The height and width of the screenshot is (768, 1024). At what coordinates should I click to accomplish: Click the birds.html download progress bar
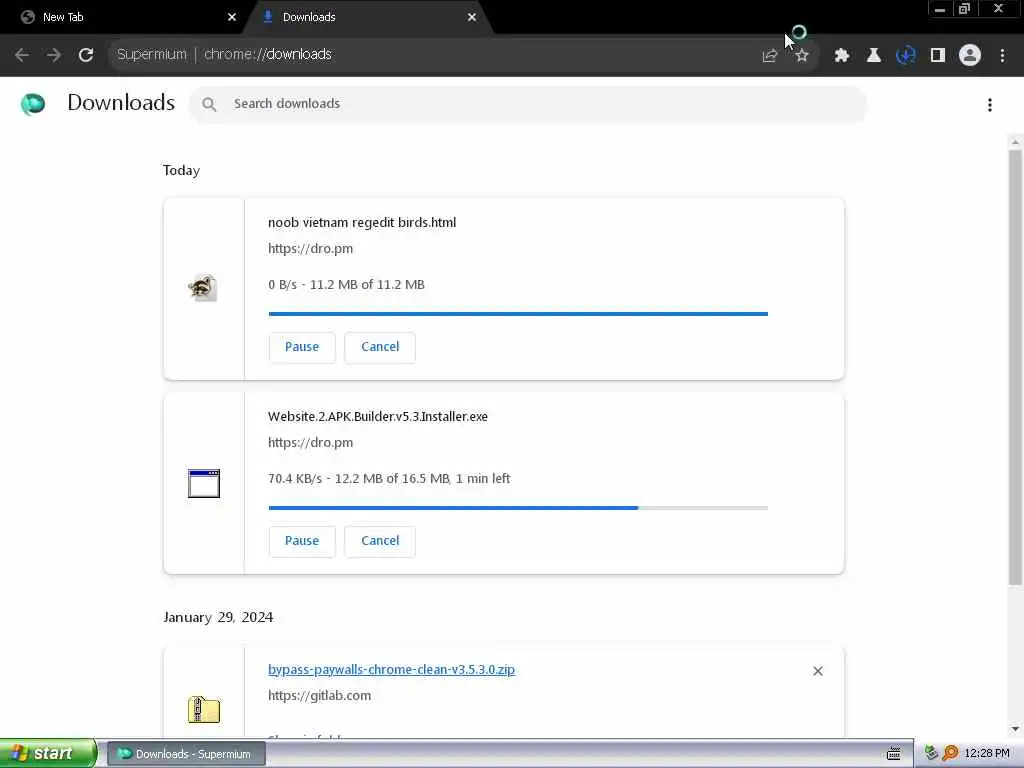[518, 314]
